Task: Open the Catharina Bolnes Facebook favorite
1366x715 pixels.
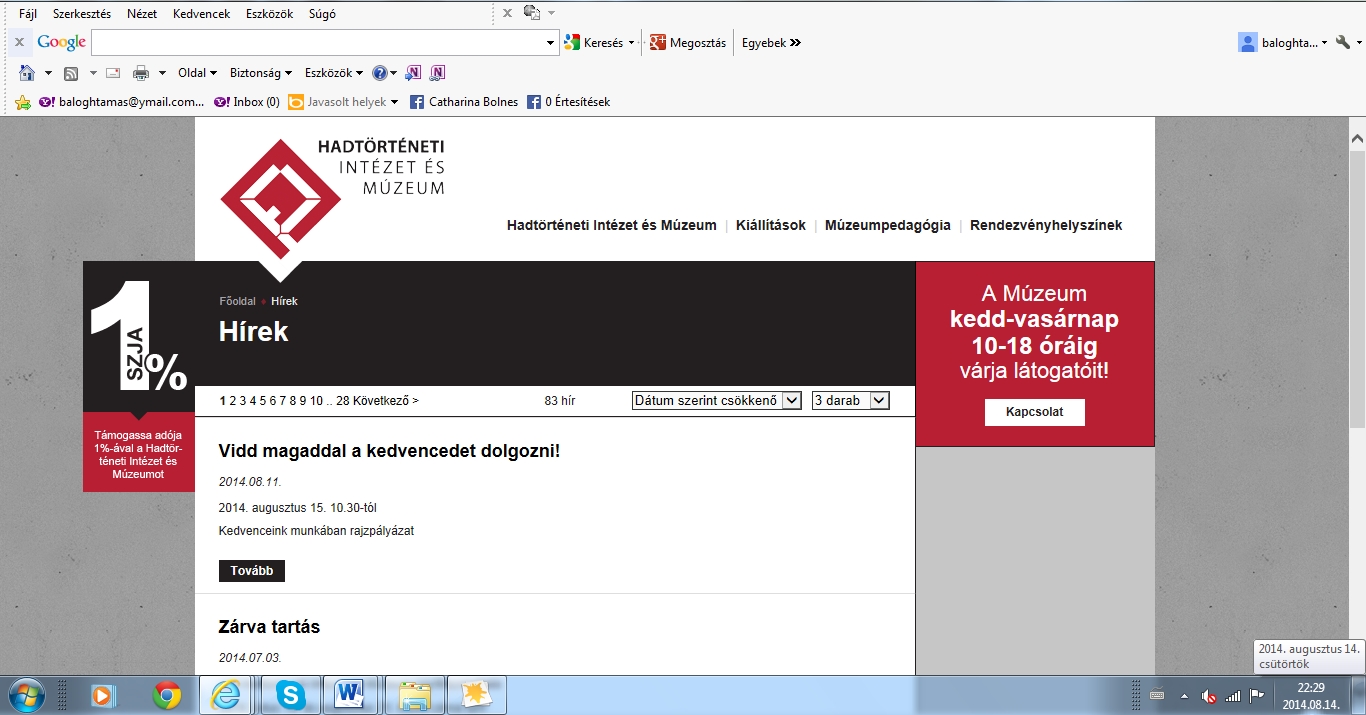Action: tap(465, 102)
